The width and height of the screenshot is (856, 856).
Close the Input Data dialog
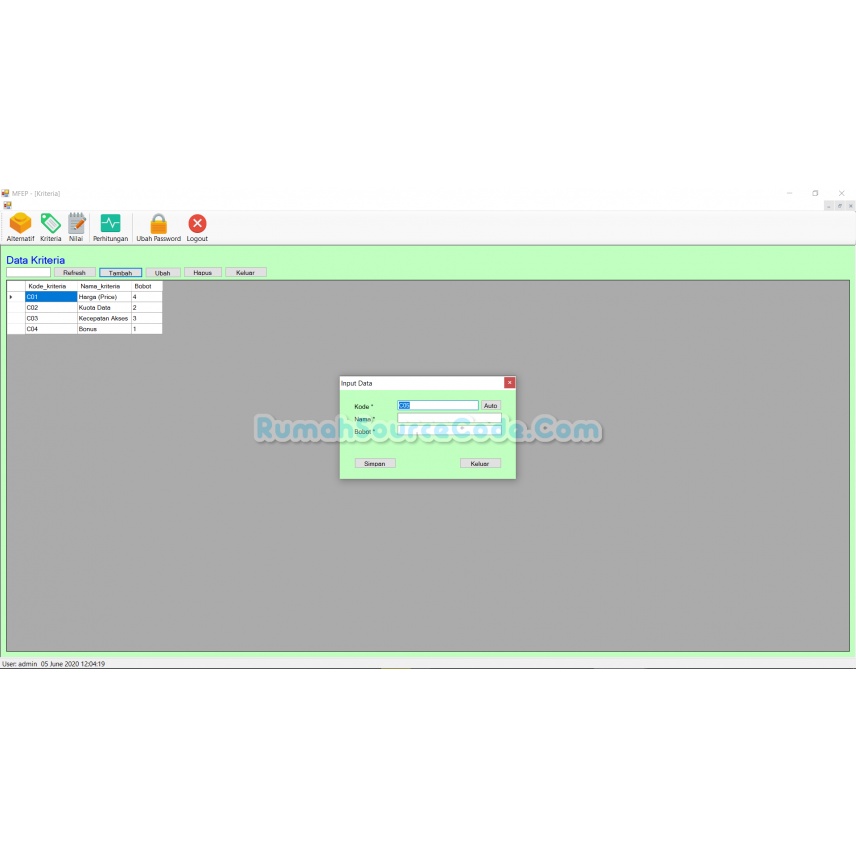point(509,383)
